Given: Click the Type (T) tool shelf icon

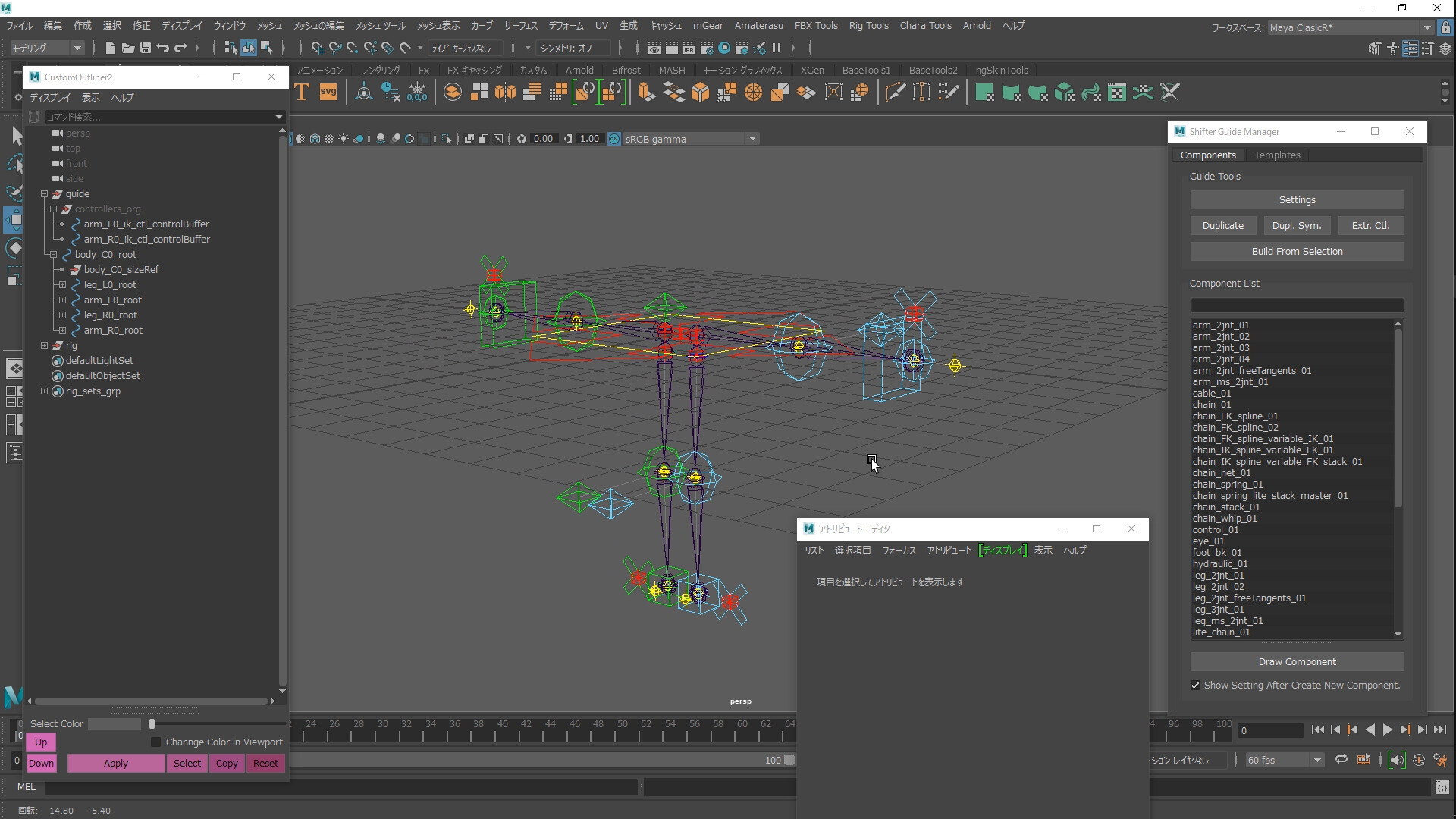Looking at the screenshot, I should (x=302, y=93).
